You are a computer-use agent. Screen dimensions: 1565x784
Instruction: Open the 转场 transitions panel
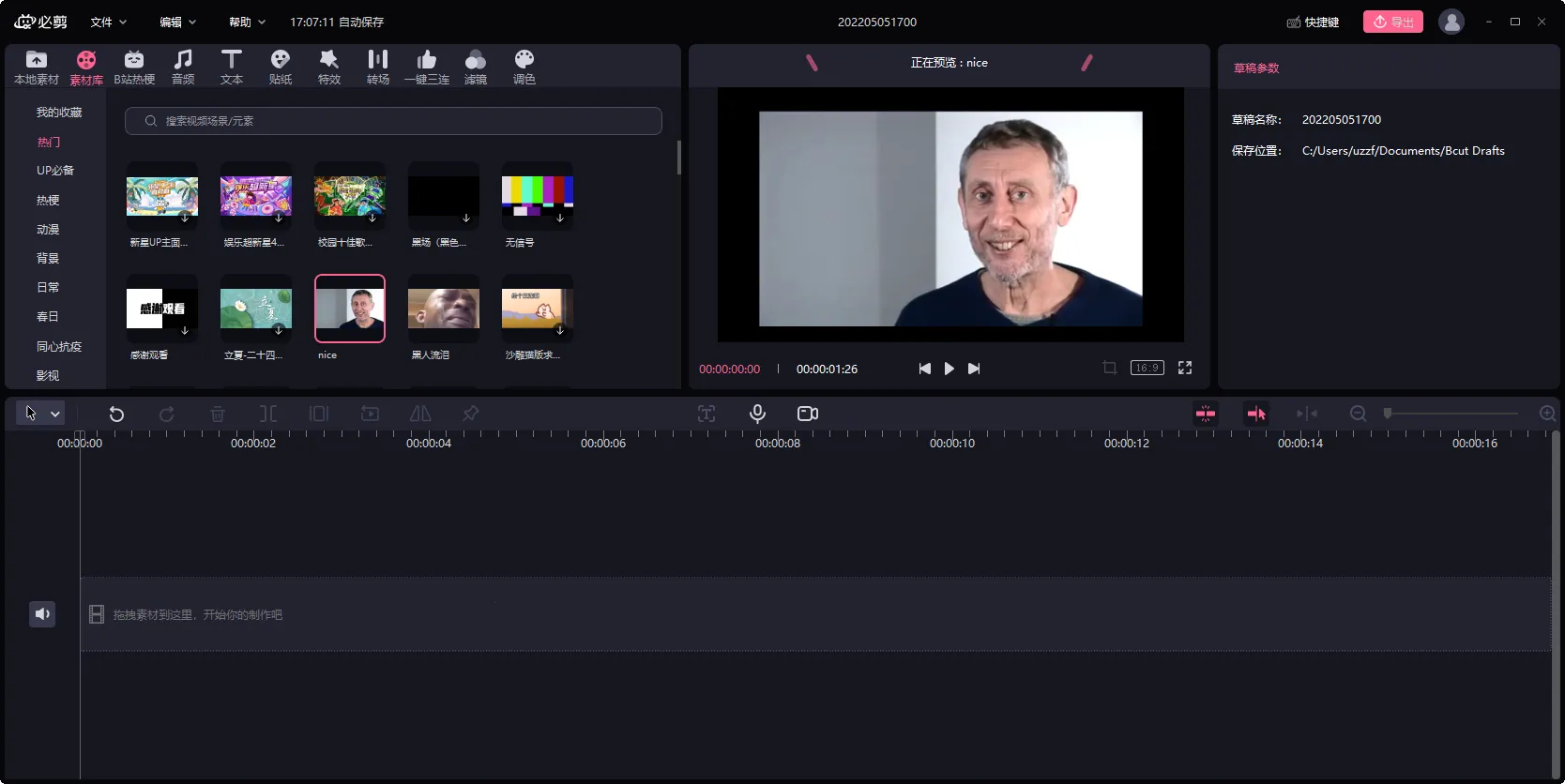coord(377,67)
